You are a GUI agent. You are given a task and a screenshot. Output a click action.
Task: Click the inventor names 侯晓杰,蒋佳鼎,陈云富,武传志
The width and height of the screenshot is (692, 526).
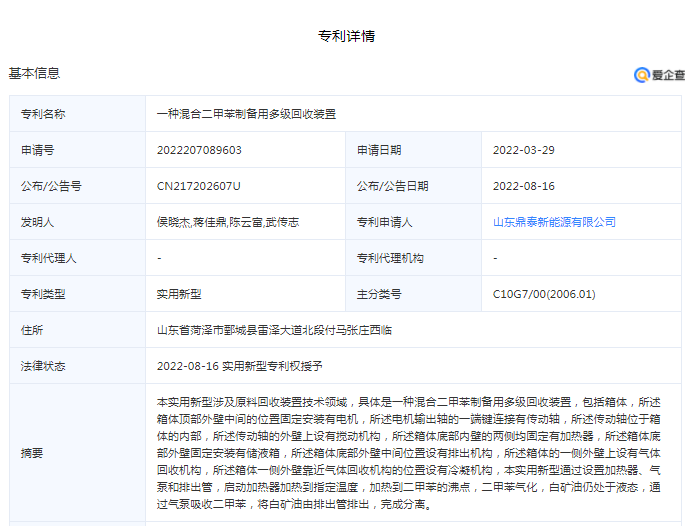227,222
